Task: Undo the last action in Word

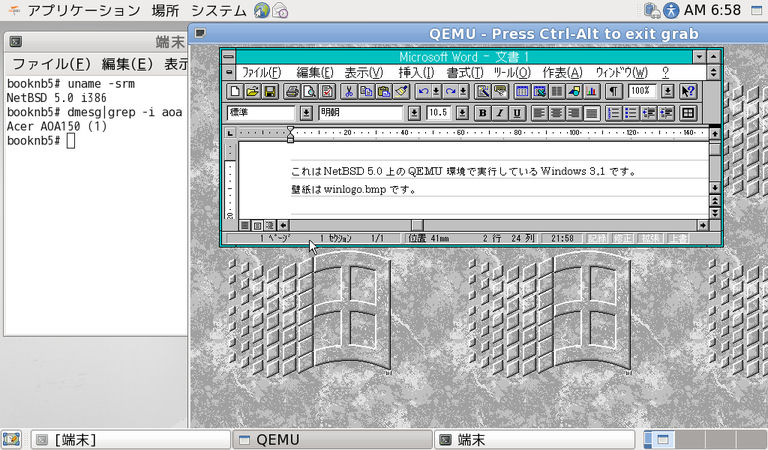Action: (x=423, y=91)
